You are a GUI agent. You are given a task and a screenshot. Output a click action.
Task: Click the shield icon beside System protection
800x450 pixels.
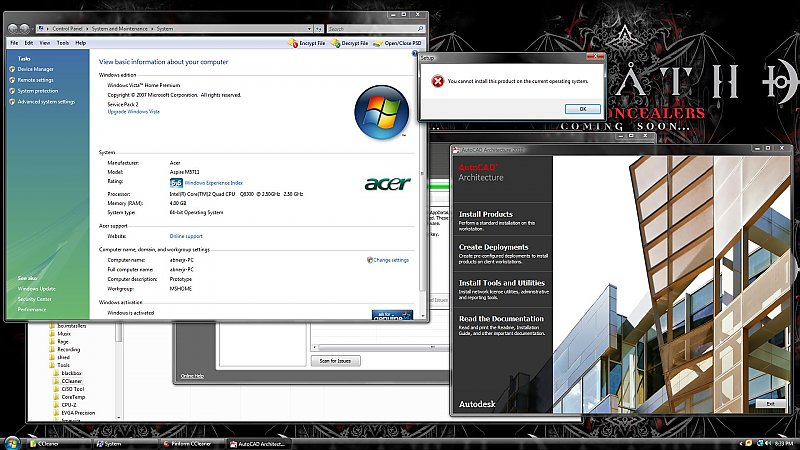[x=12, y=91]
